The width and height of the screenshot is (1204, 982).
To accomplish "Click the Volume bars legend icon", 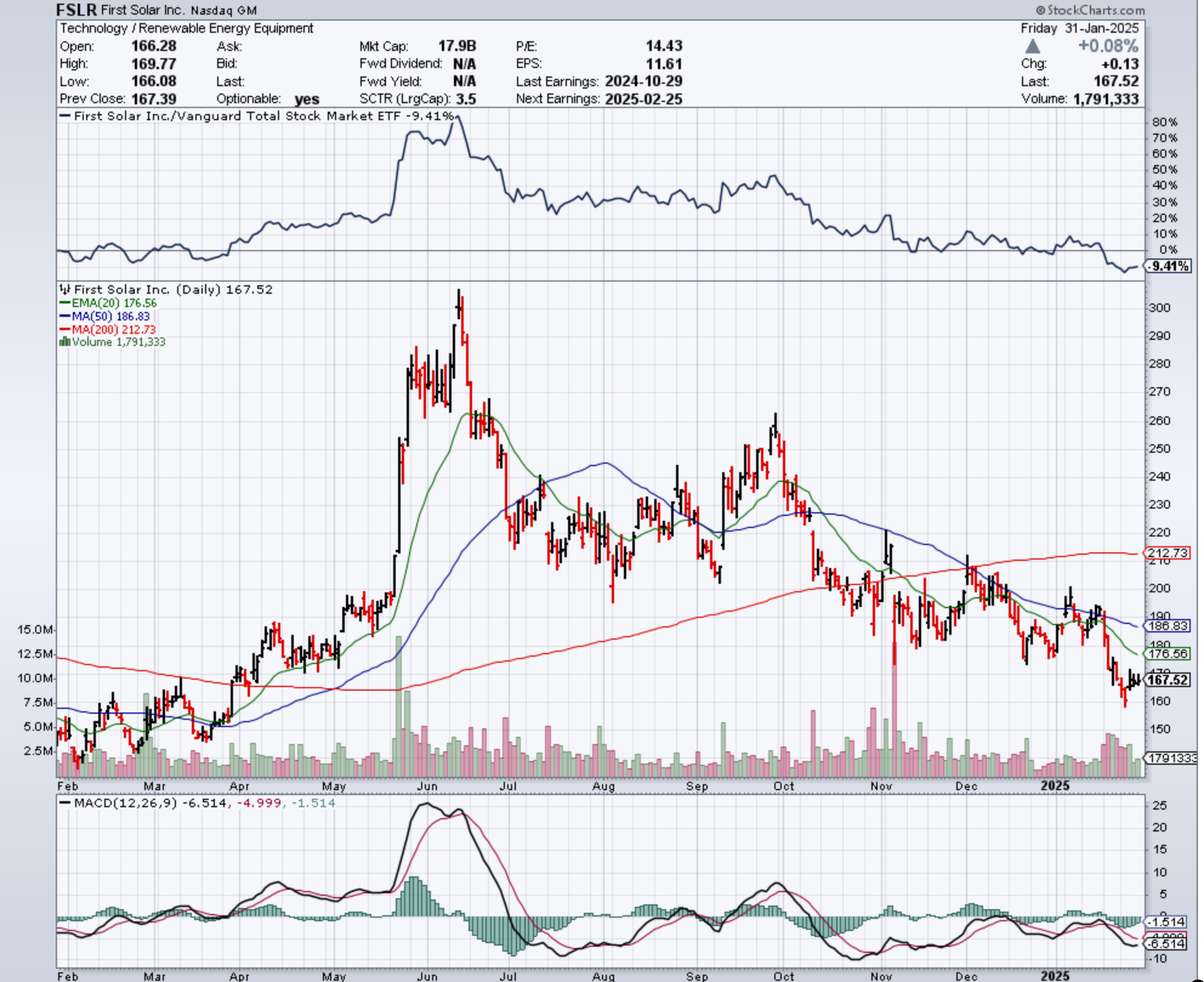I will [x=64, y=342].
